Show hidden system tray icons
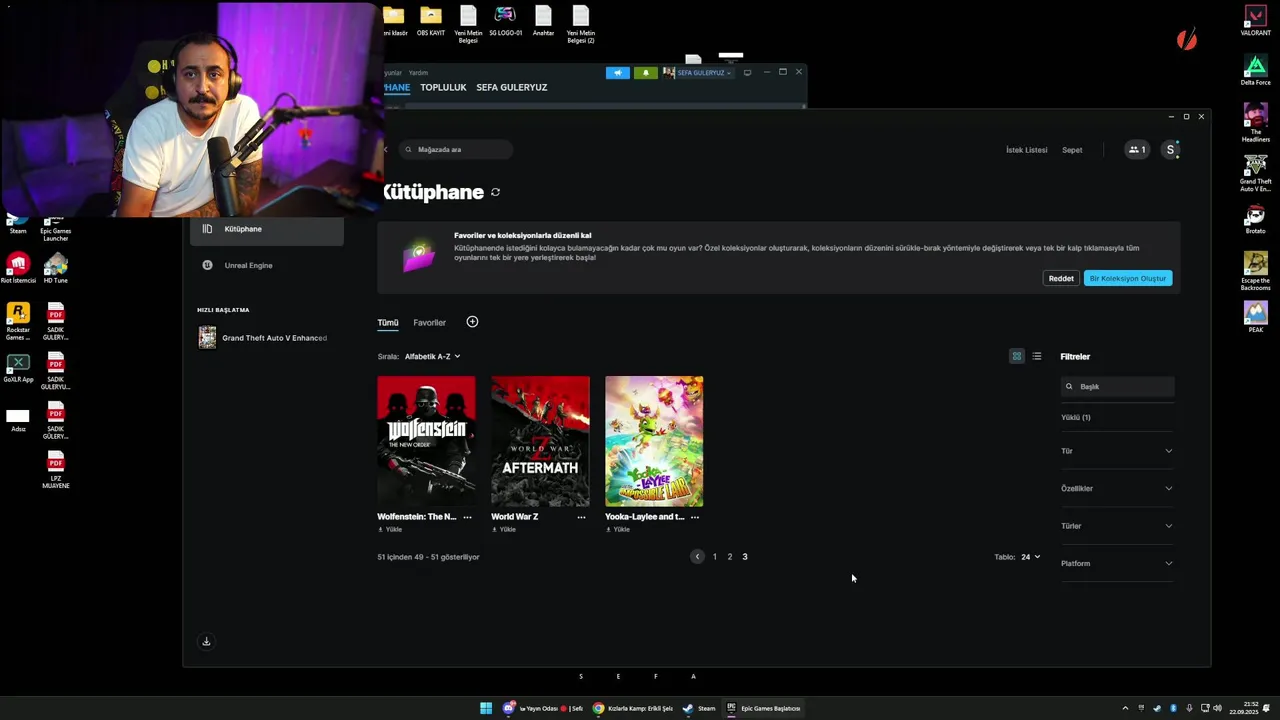 [1125, 708]
